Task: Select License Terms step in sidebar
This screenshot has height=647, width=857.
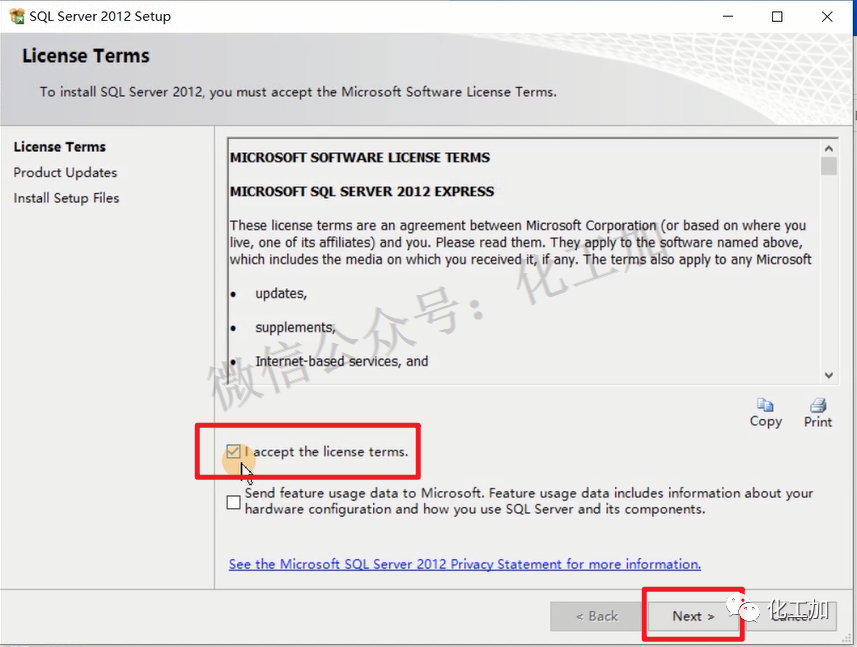Action: tap(60, 146)
